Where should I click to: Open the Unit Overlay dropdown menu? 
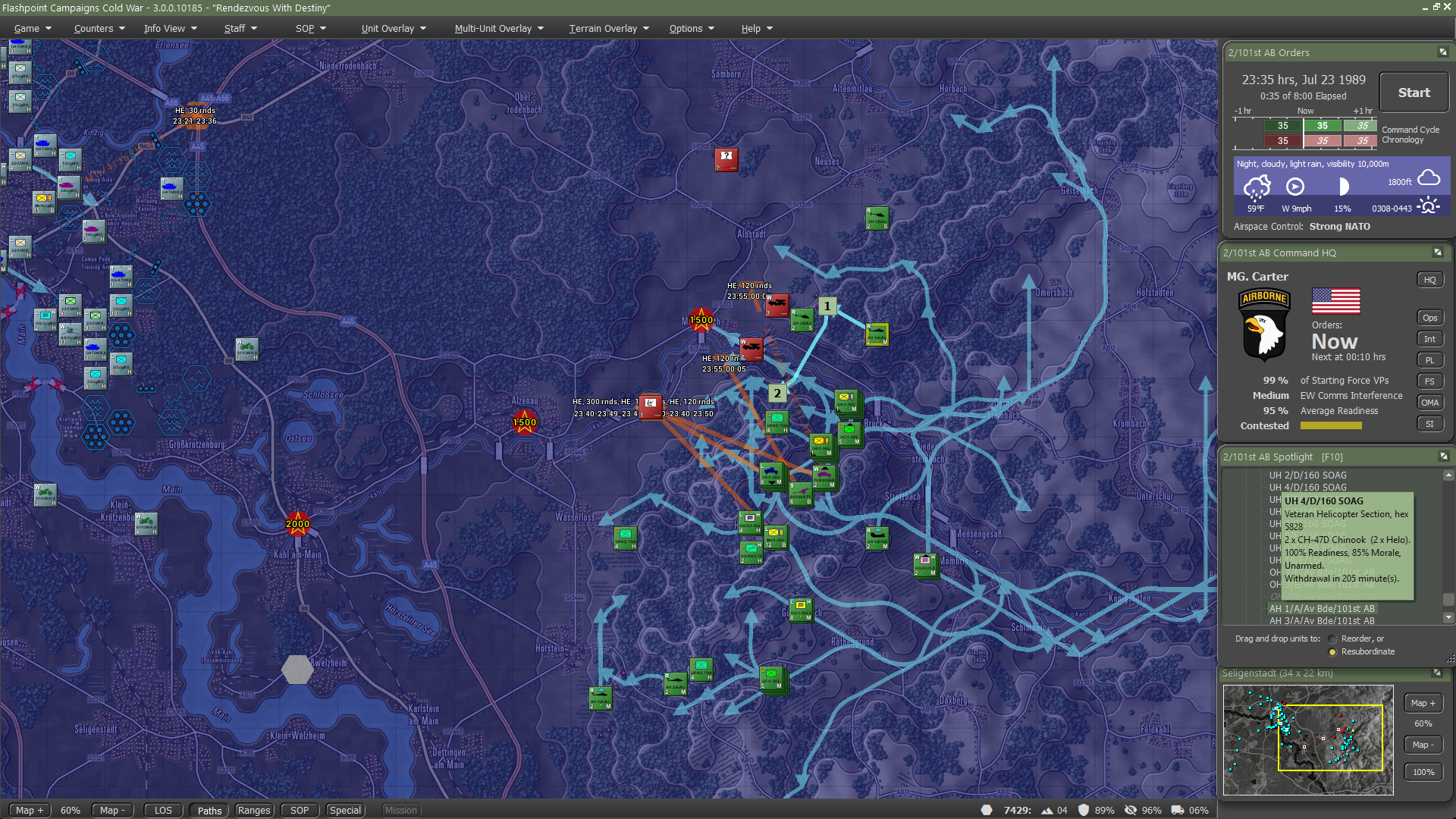point(393,29)
